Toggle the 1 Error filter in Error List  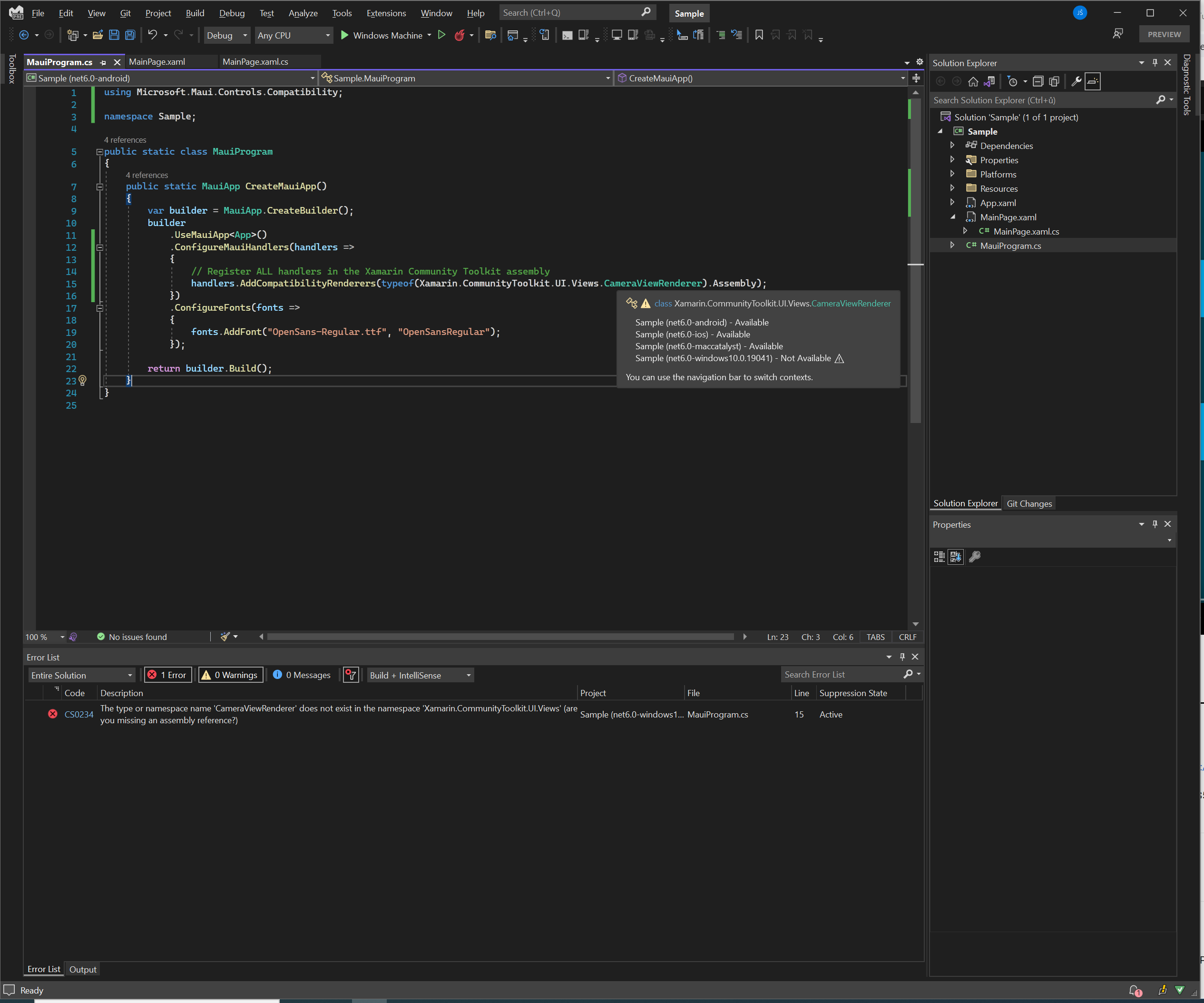pos(168,675)
